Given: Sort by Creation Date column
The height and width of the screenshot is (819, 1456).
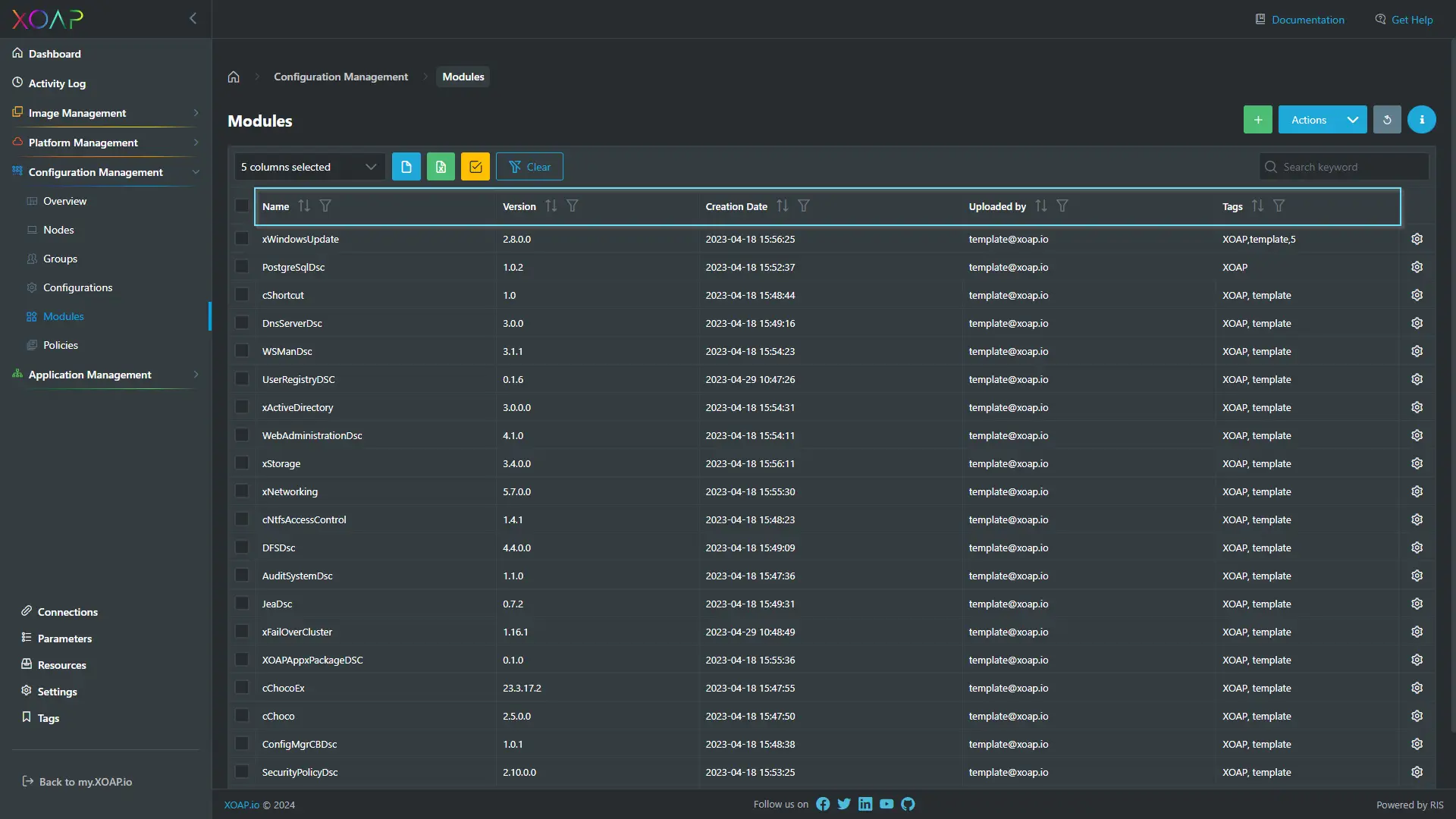Looking at the screenshot, I should coord(781,206).
